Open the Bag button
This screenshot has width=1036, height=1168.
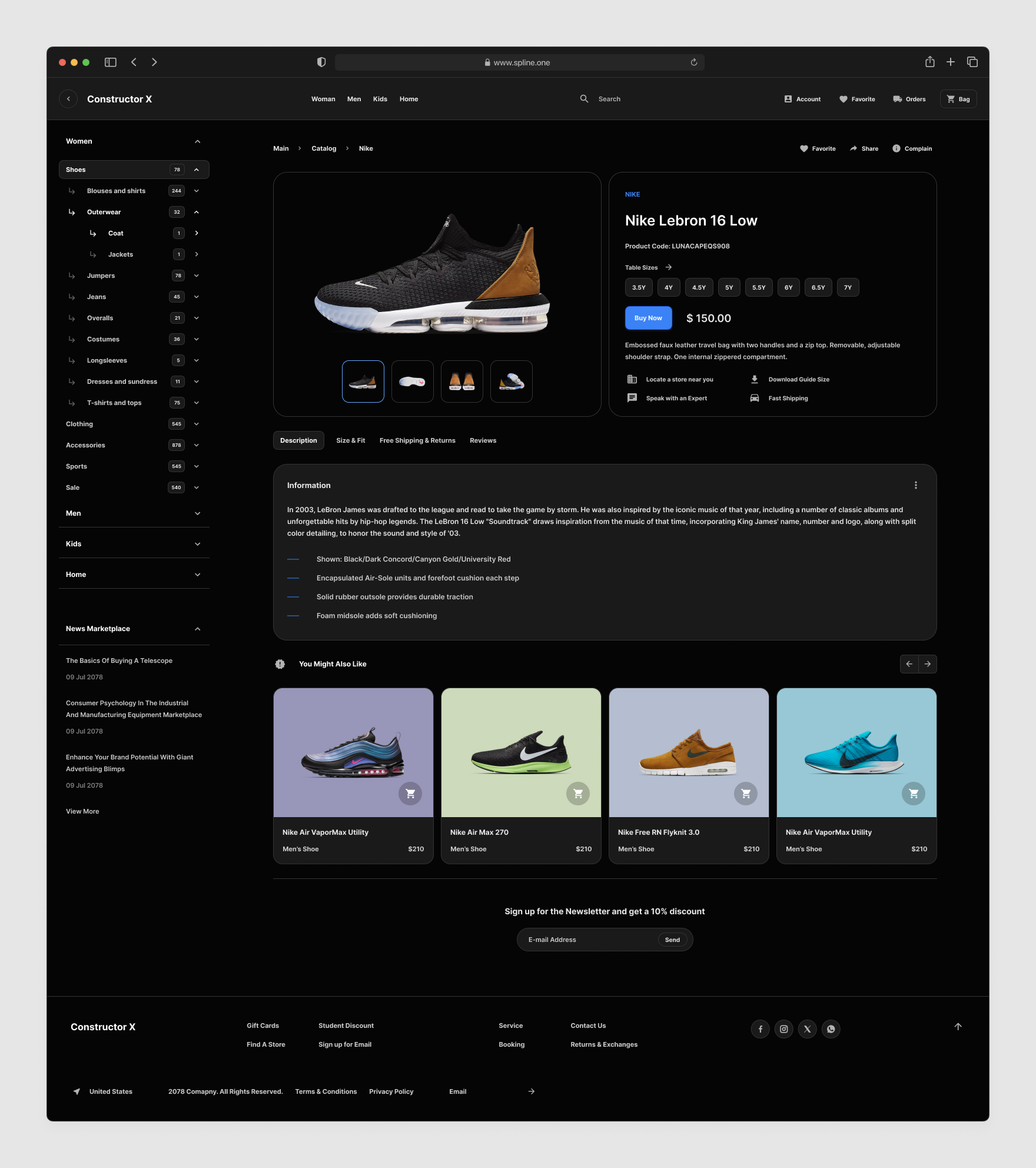click(x=958, y=99)
